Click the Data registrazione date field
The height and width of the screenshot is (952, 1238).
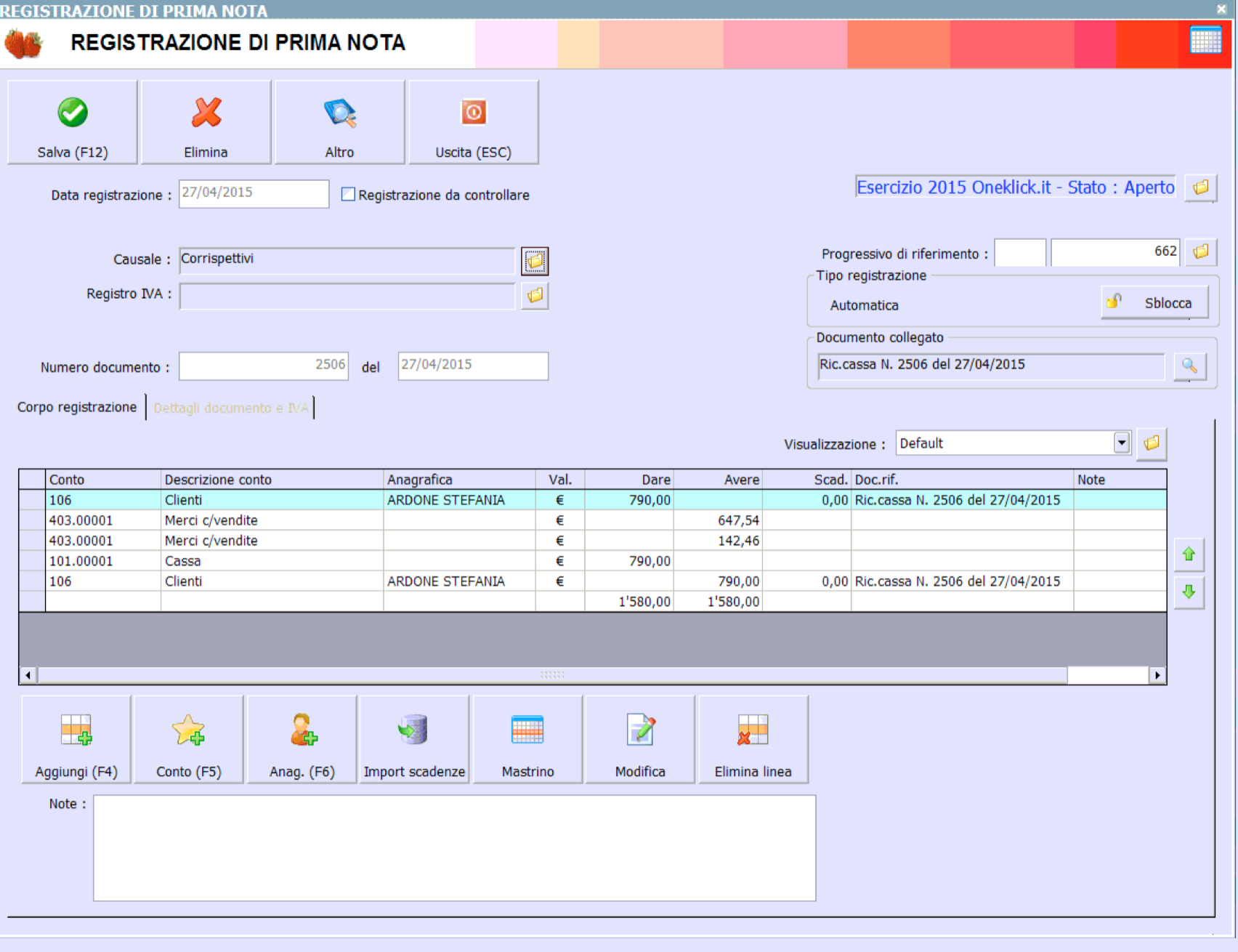click(254, 193)
